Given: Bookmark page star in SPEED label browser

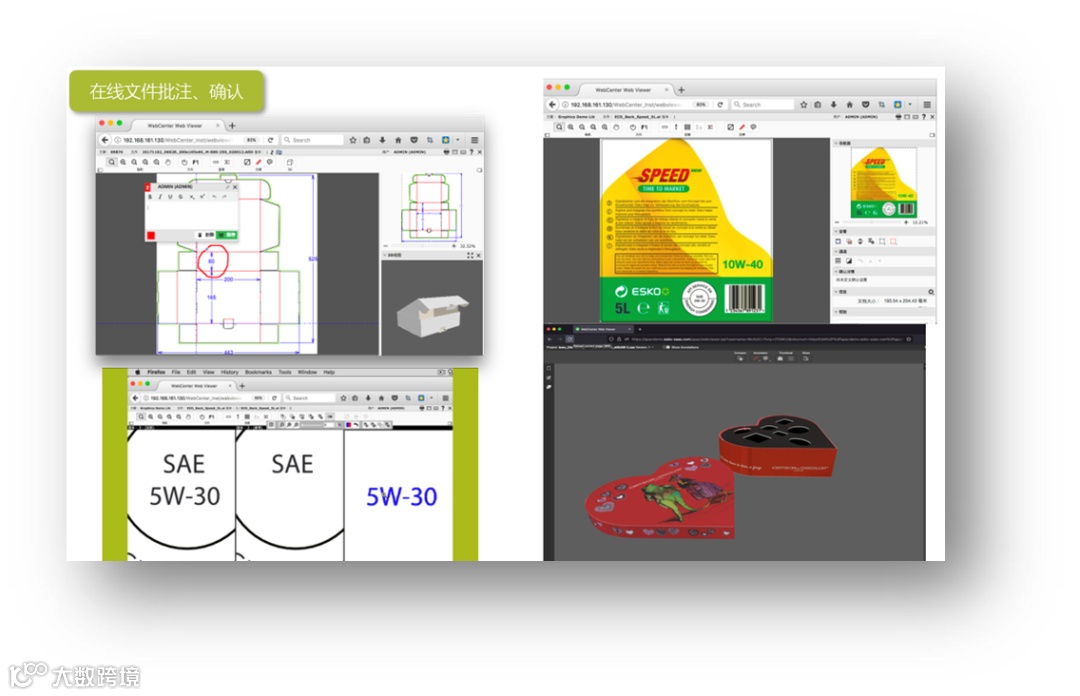Looking at the screenshot, I should (x=804, y=105).
